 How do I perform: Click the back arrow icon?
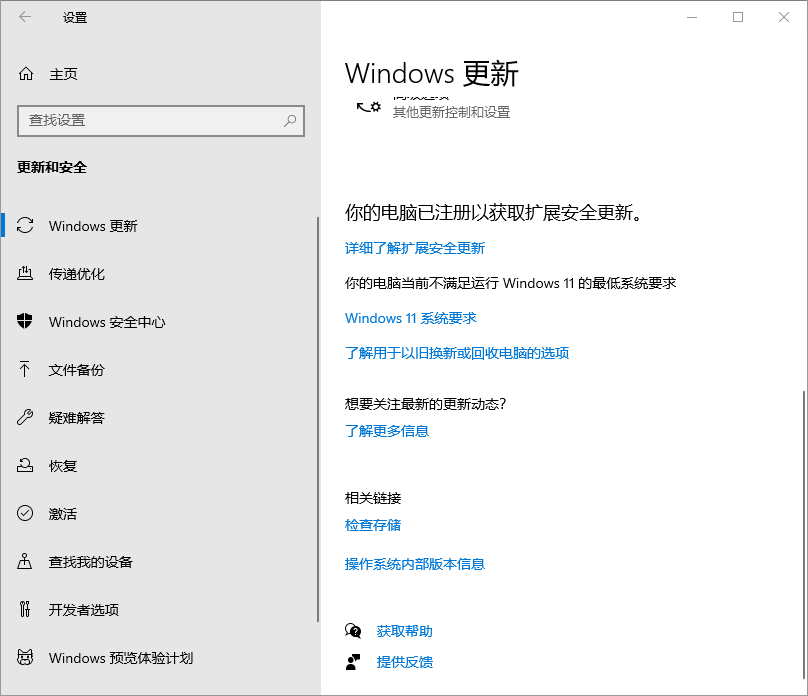25,17
